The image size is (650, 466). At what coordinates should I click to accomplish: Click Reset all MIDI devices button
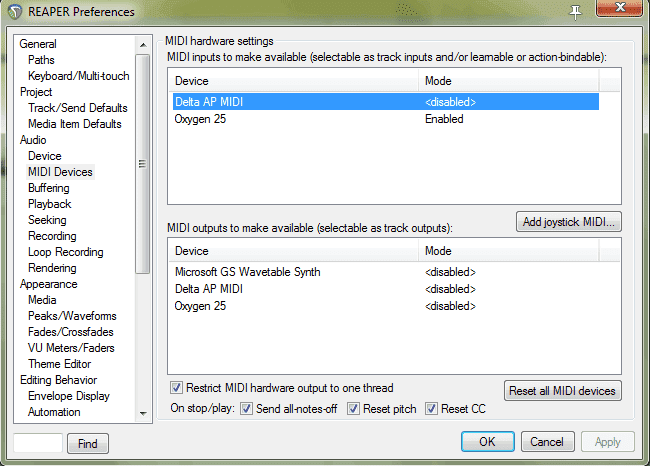(x=563, y=391)
